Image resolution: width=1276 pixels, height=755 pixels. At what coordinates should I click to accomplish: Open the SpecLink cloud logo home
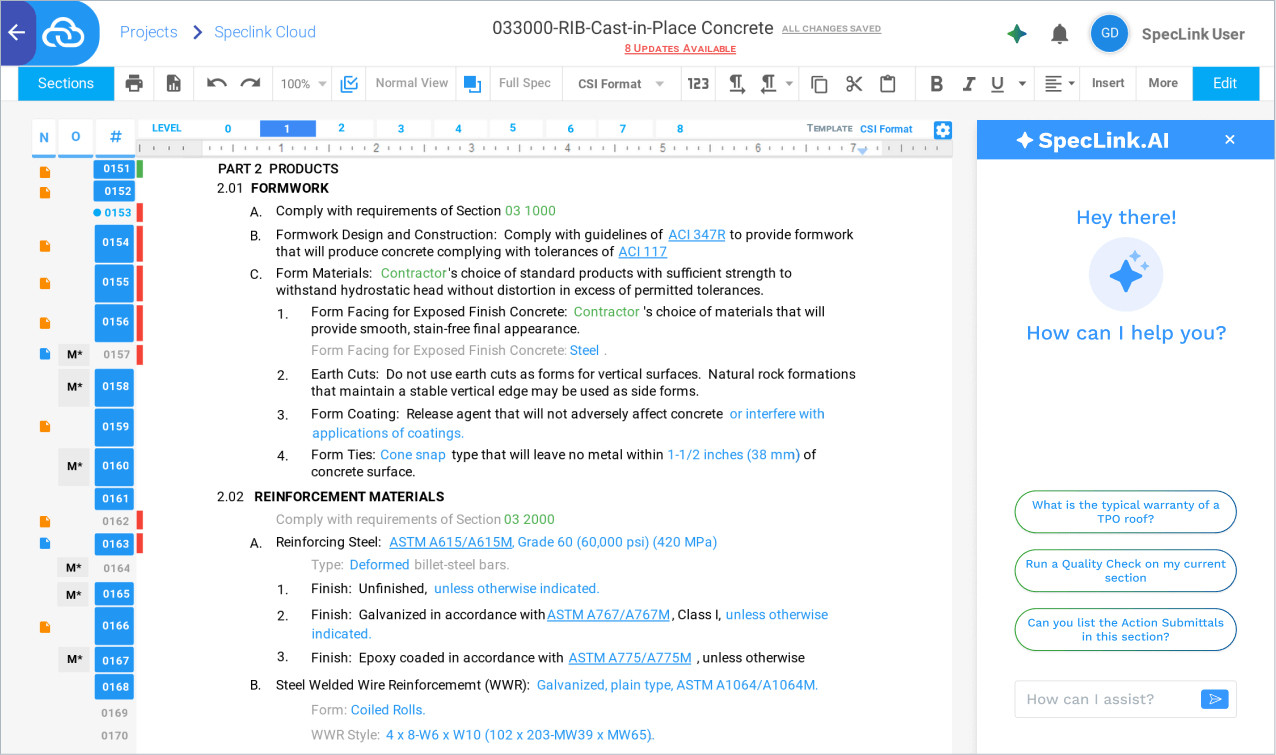pos(66,33)
